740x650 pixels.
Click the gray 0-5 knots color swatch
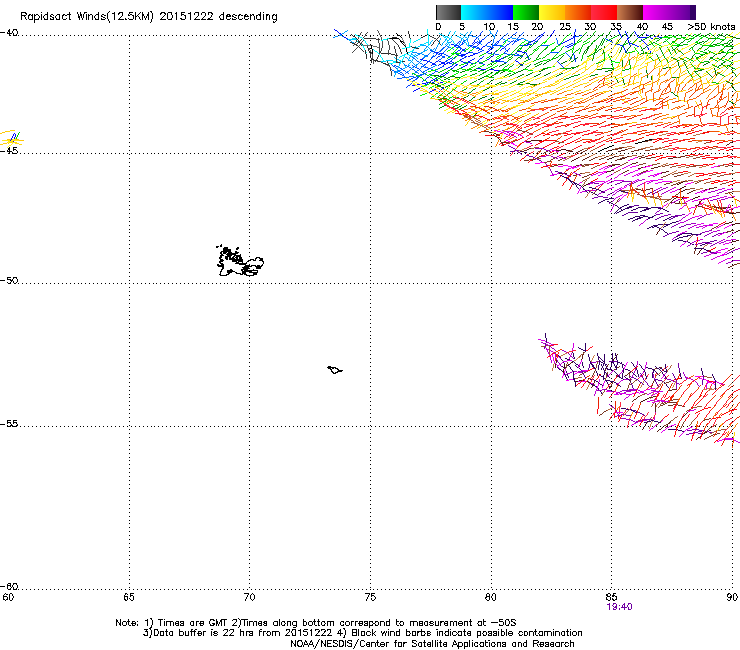448,12
